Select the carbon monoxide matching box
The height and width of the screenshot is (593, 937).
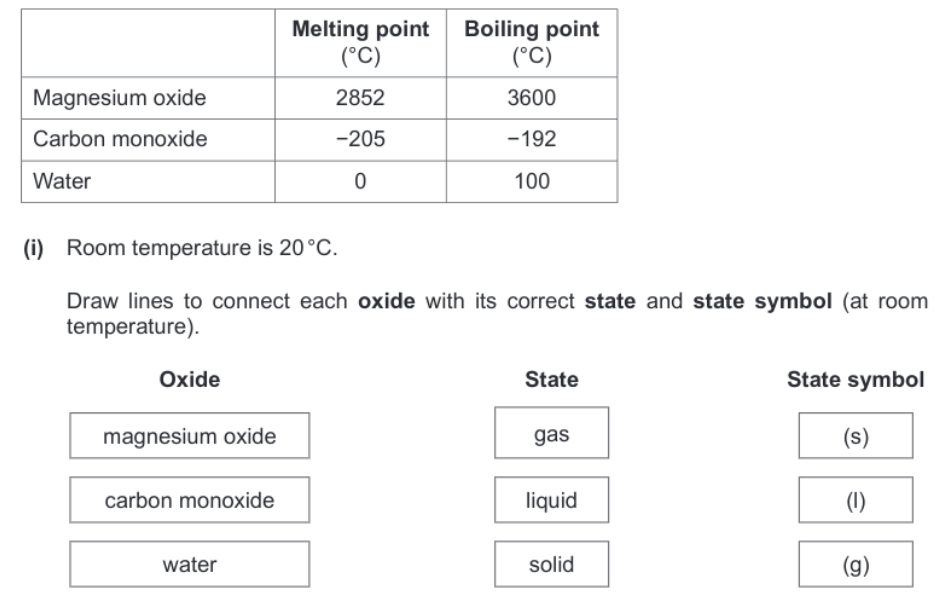pyautogui.click(x=189, y=500)
